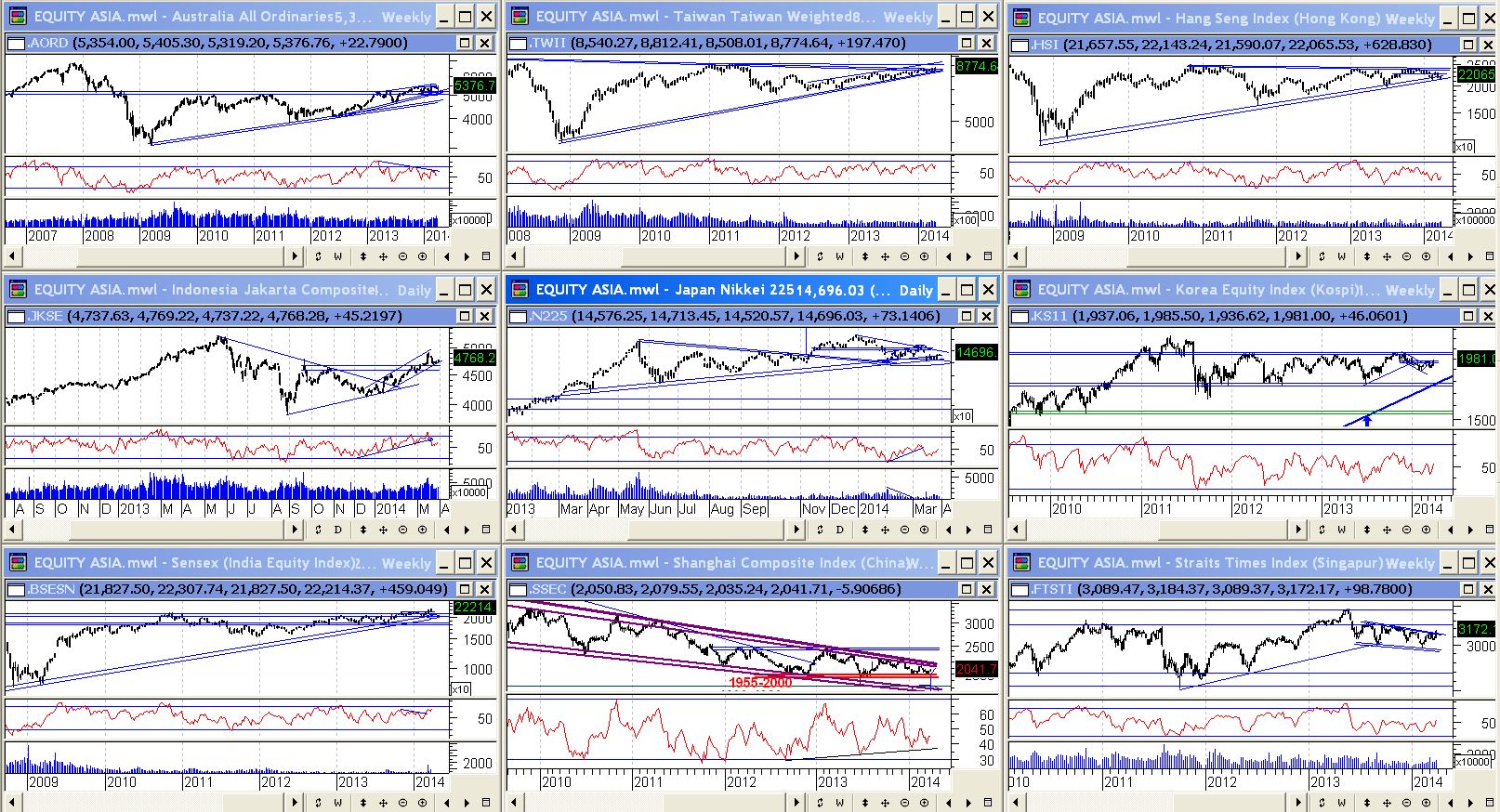
Task: Click the 4768.2 price label on Jakarta chart
Action: pos(475,358)
